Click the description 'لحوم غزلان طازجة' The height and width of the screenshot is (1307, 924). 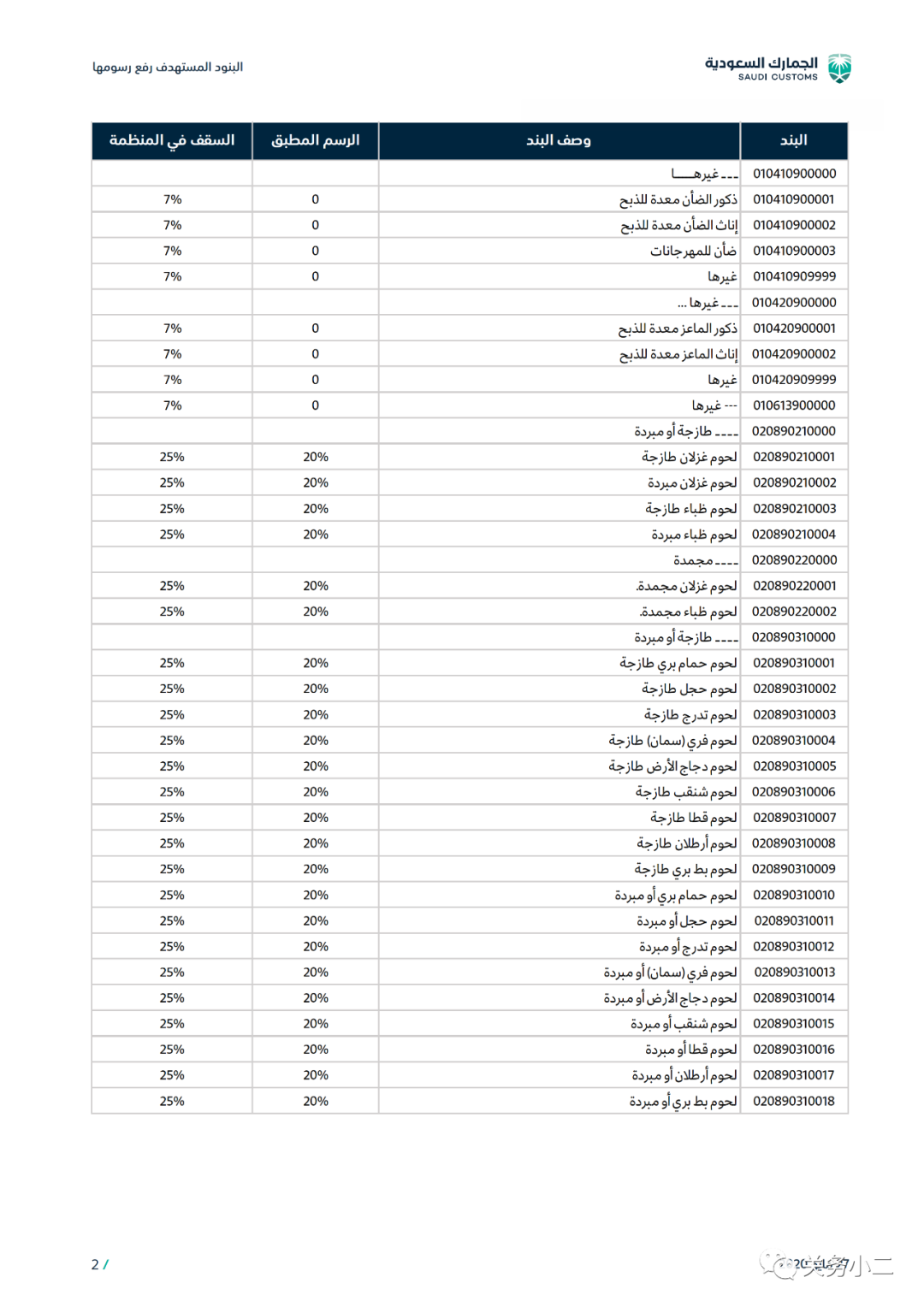click(689, 457)
